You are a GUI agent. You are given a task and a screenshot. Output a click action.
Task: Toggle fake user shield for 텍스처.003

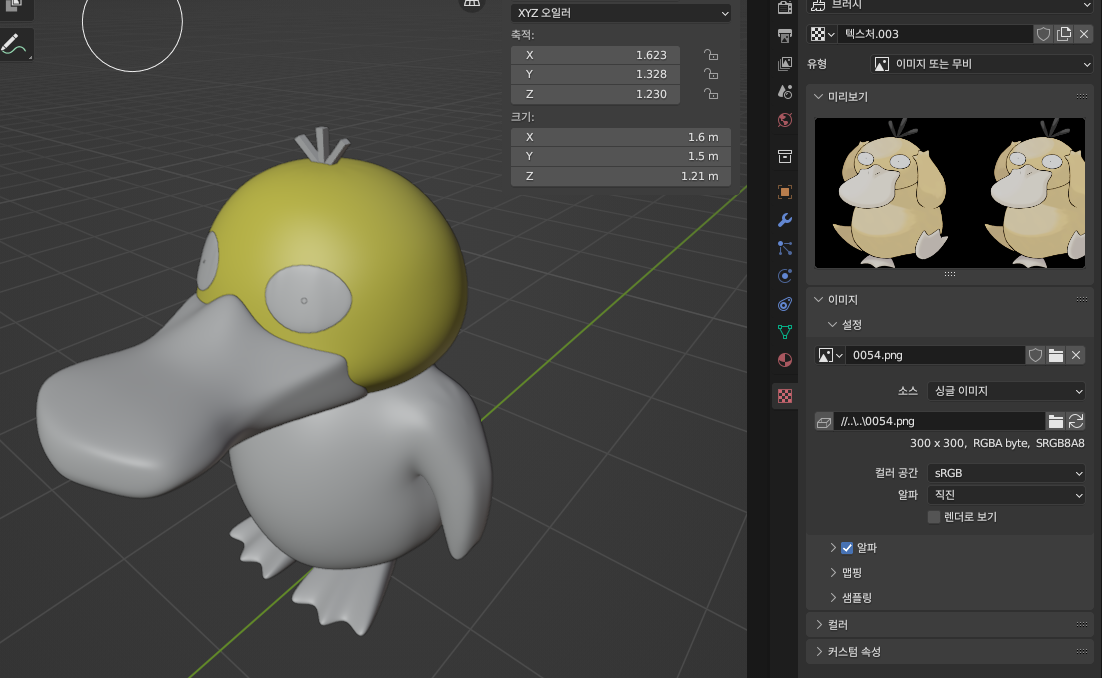[1043, 34]
